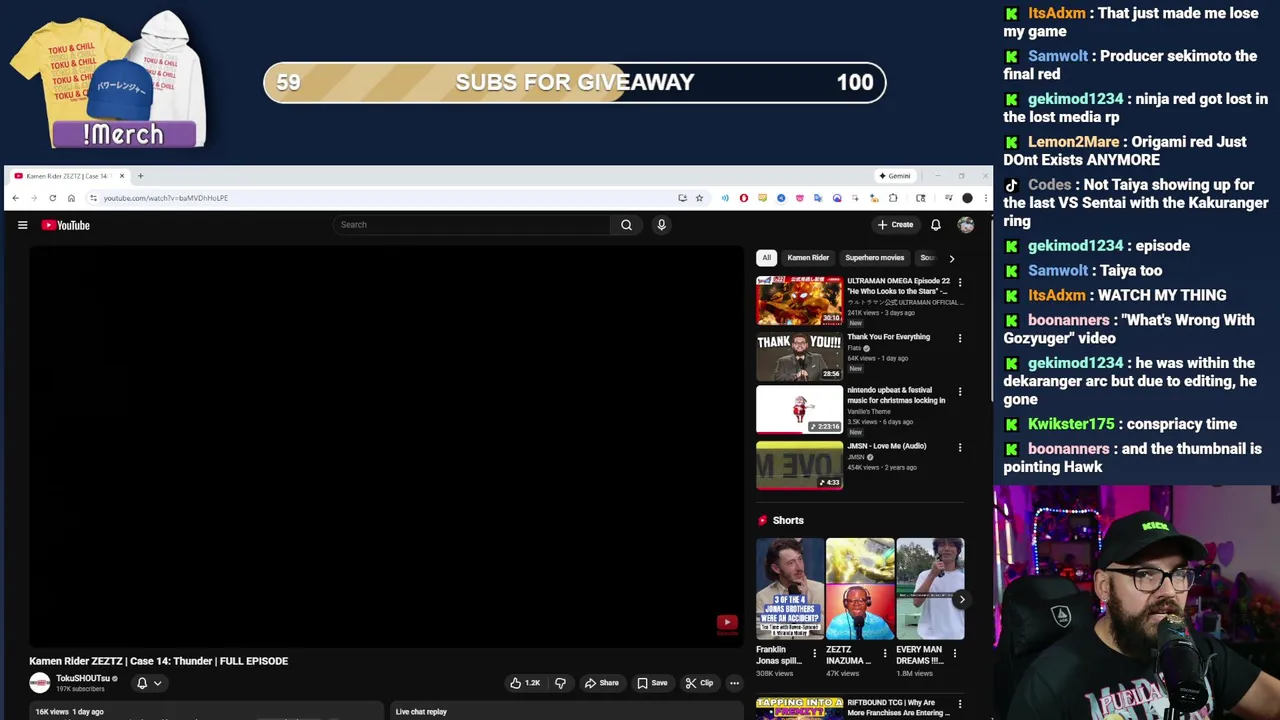Screen dimensions: 1280x720
Task: Click the 16K views 1 day ago text
Action: [x=70, y=712]
